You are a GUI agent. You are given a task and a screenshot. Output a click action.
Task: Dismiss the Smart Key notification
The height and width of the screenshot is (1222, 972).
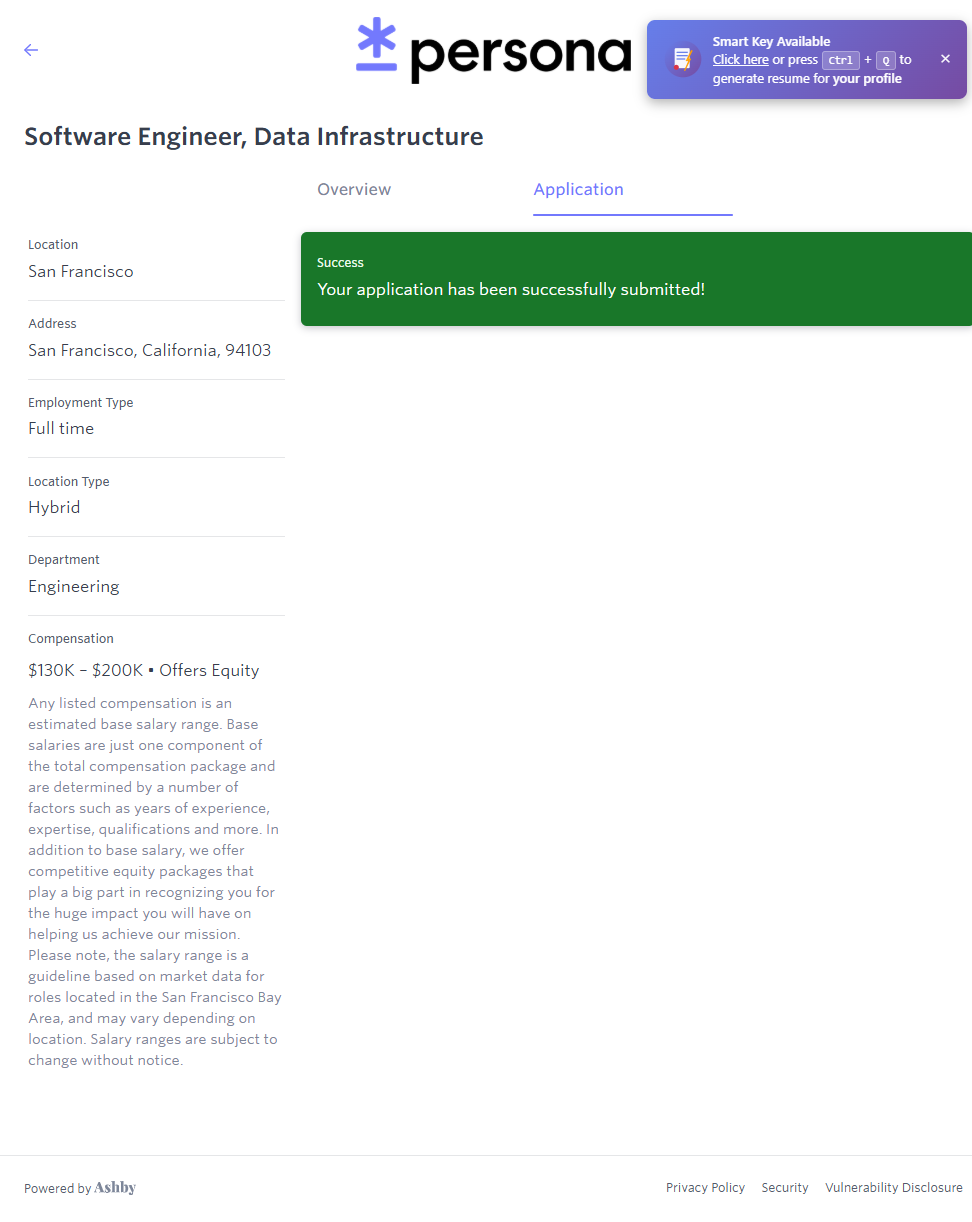(945, 59)
